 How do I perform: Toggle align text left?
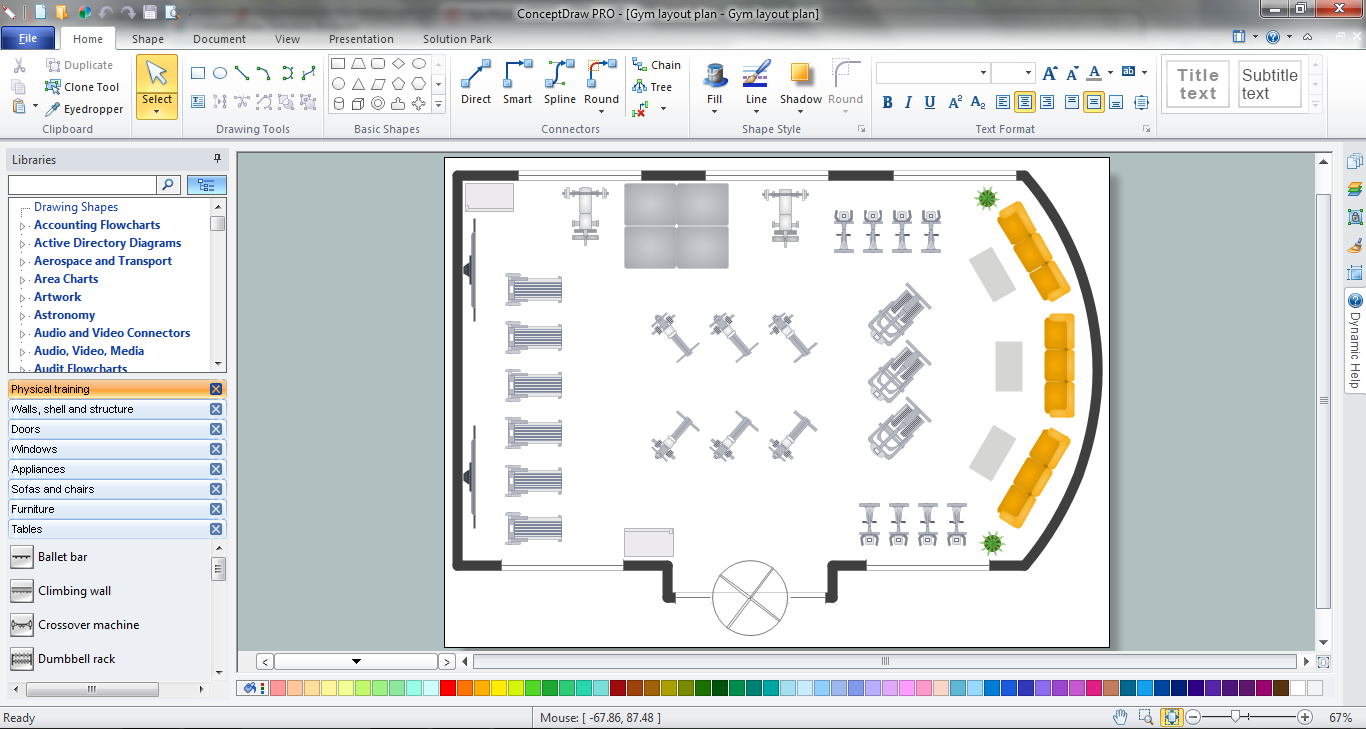point(1003,102)
